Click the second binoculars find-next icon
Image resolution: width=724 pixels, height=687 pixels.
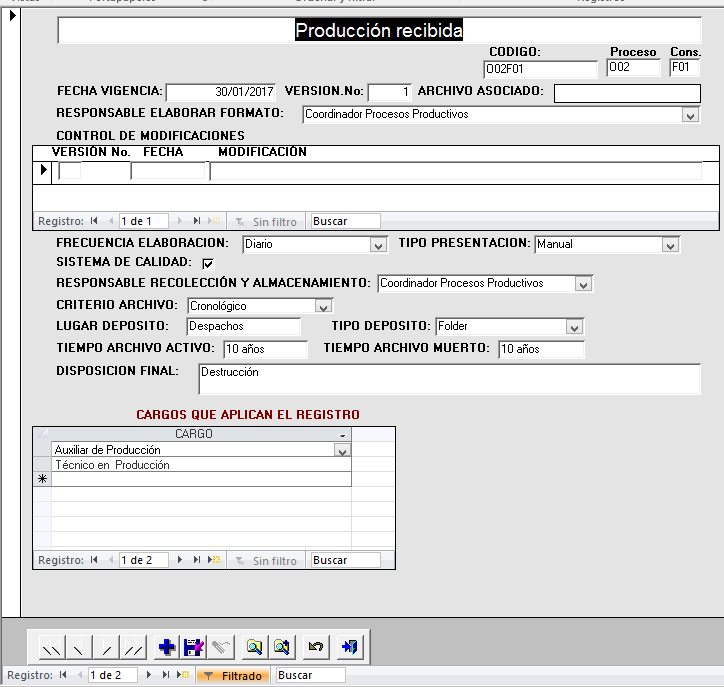[282, 648]
